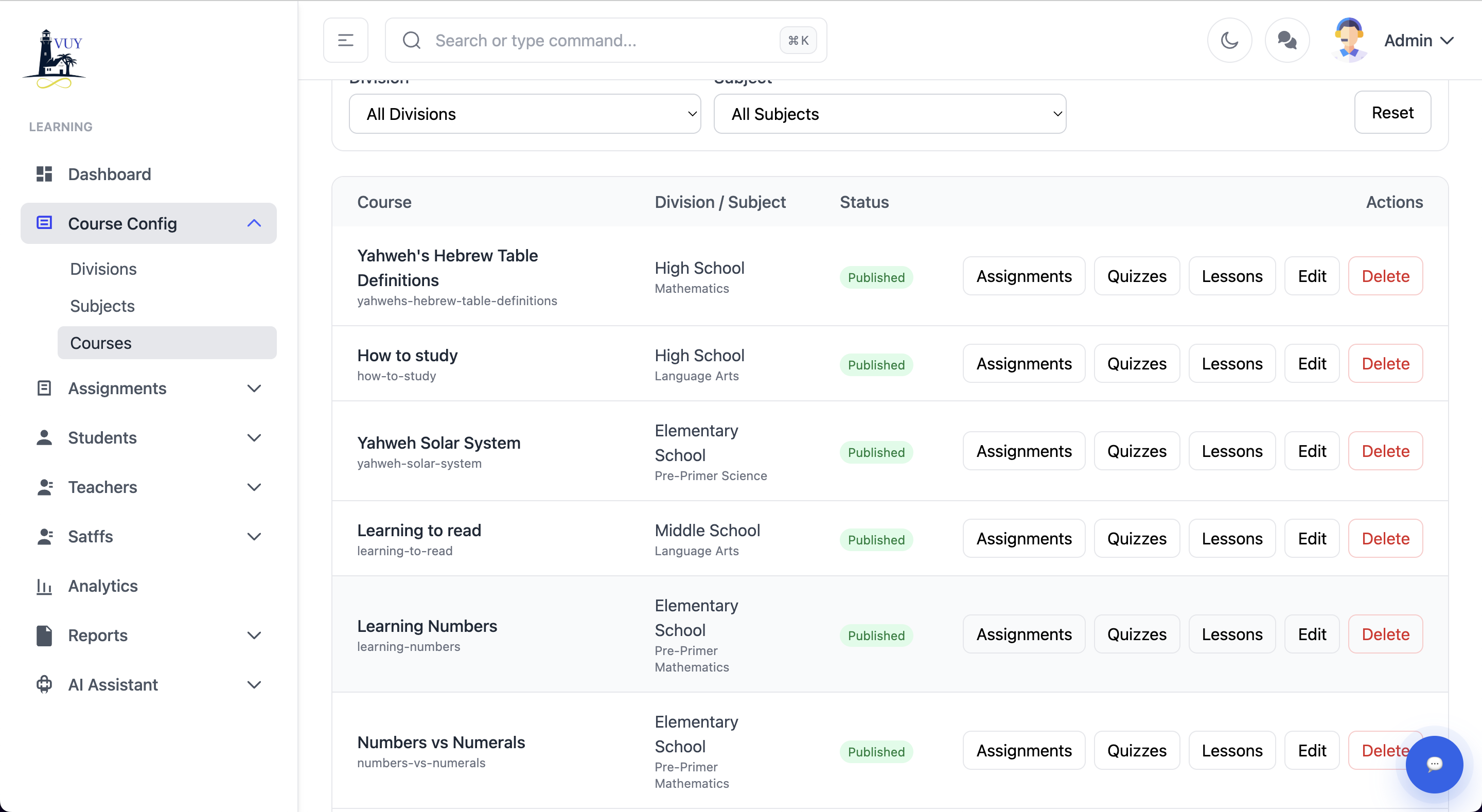Viewport: 1482px width, 812px height.
Task: Delete the How to study course
Action: (x=1385, y=364)
